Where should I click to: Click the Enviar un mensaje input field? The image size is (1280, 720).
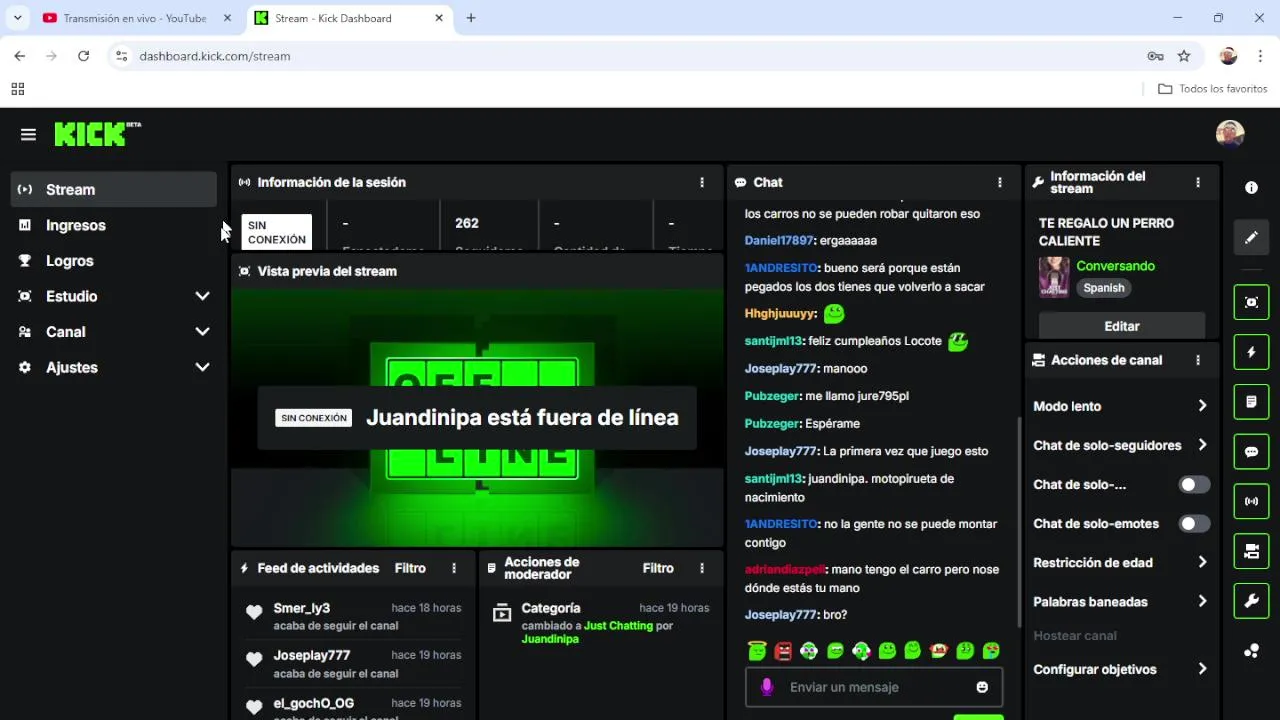(874, 687)
